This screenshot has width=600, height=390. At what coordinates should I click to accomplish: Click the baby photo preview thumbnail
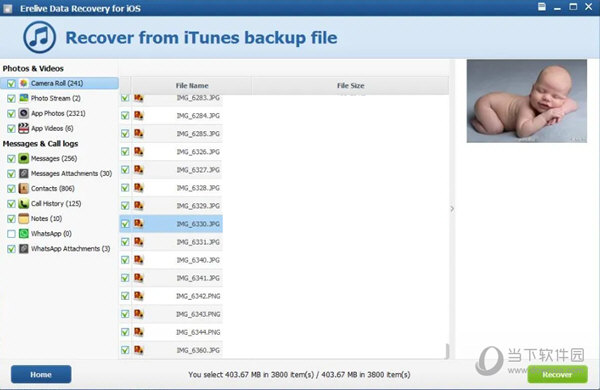(x=527, y=101)
